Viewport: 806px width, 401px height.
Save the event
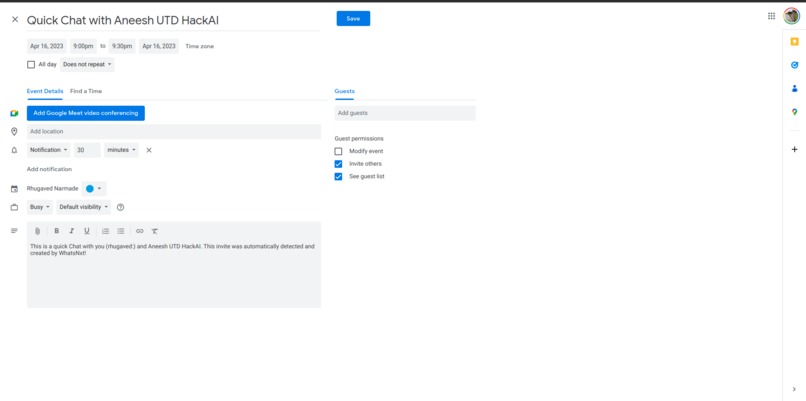pos(353,19)
